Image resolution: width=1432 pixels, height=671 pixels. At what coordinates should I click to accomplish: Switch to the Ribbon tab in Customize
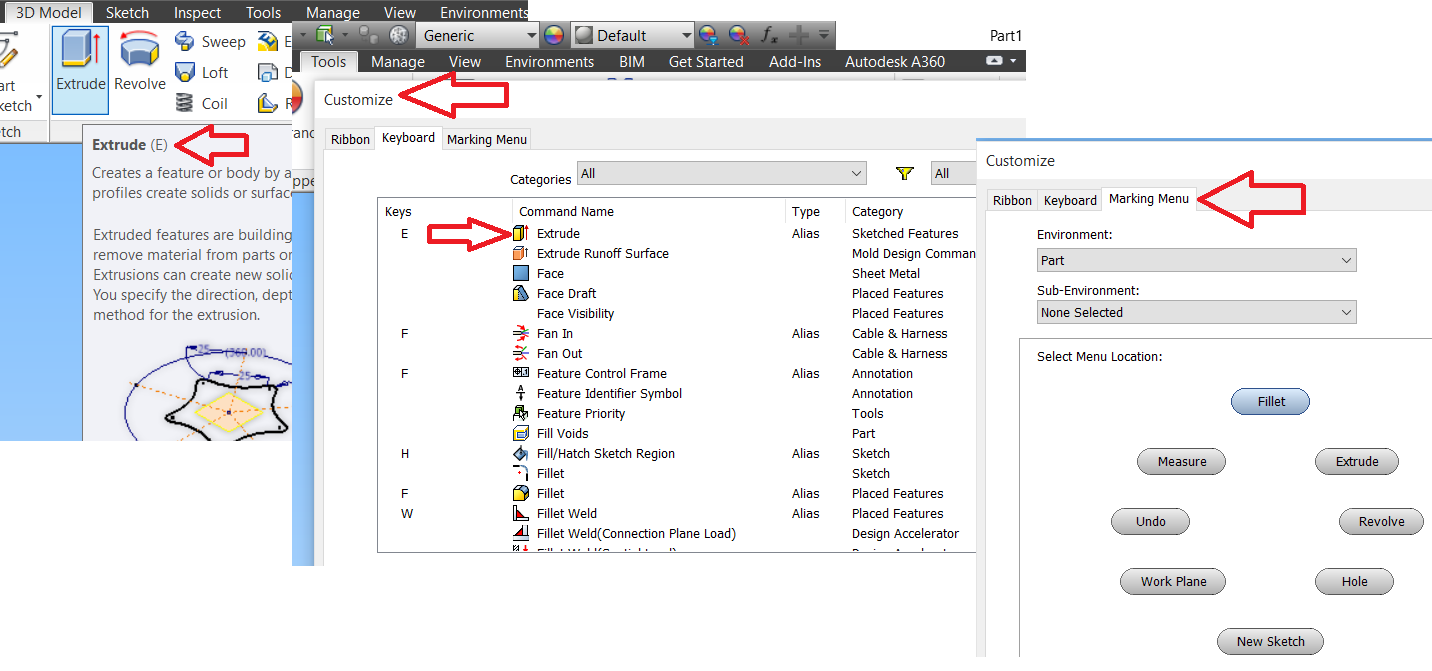pyautogui.click(x=349, y=139)
